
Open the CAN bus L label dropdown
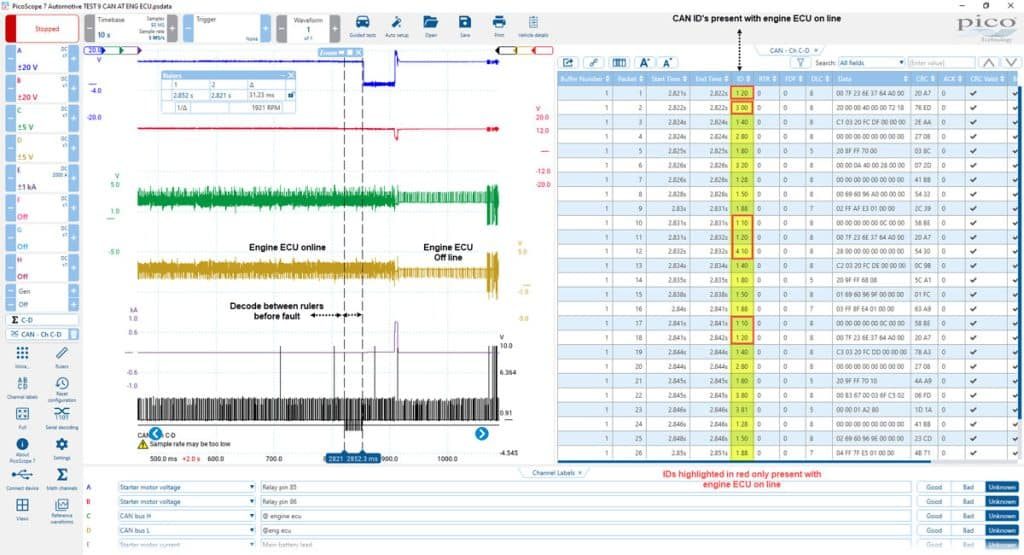click(x=187, y=530)
